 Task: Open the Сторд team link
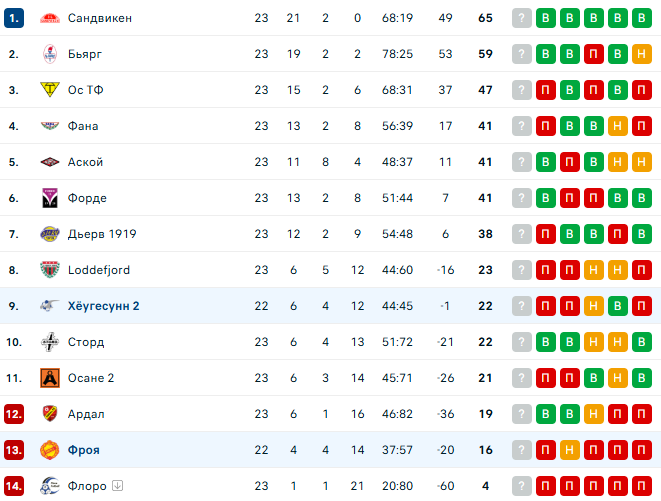point(87,342)
